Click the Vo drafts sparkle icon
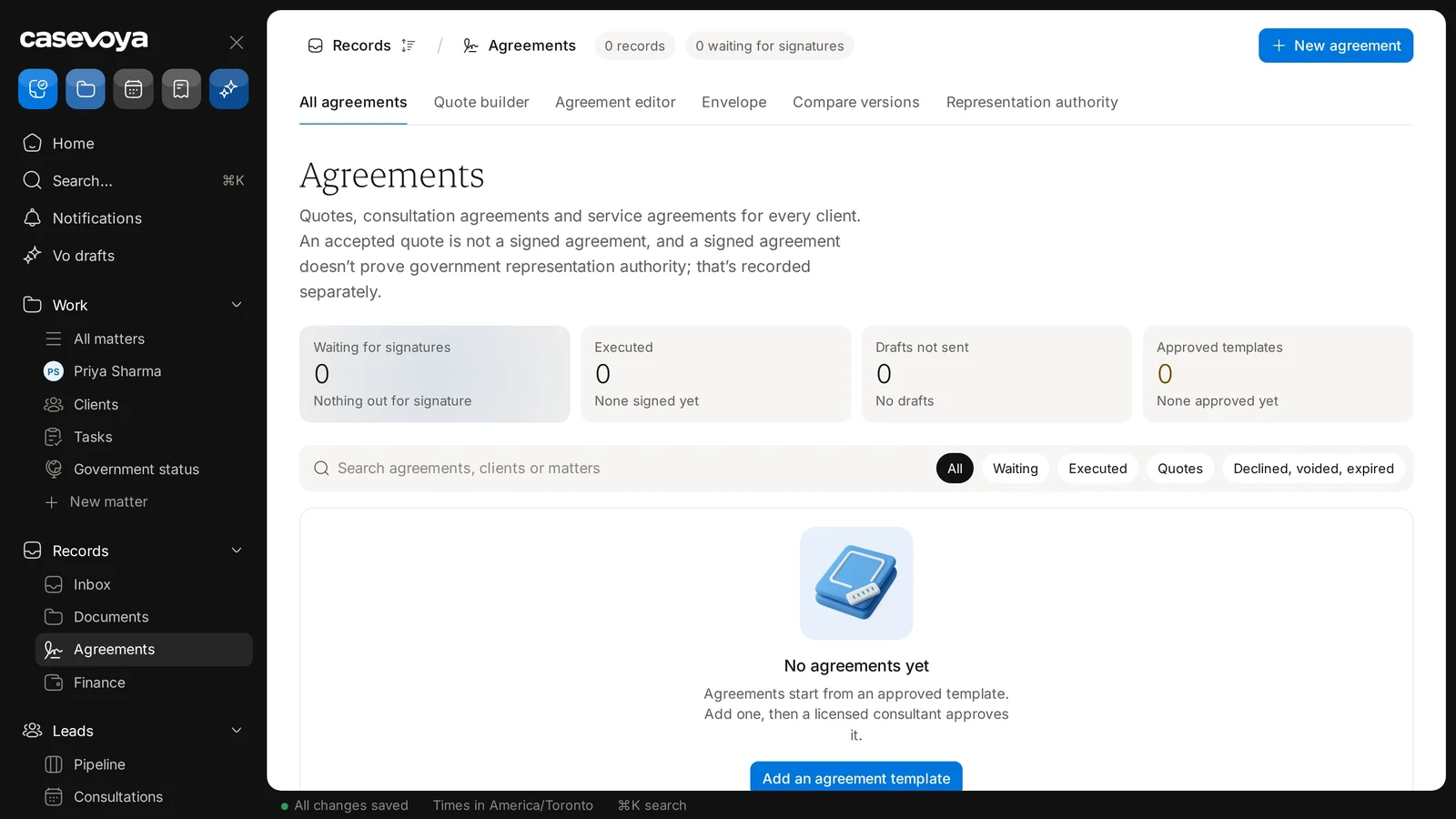 click(33, 255)
